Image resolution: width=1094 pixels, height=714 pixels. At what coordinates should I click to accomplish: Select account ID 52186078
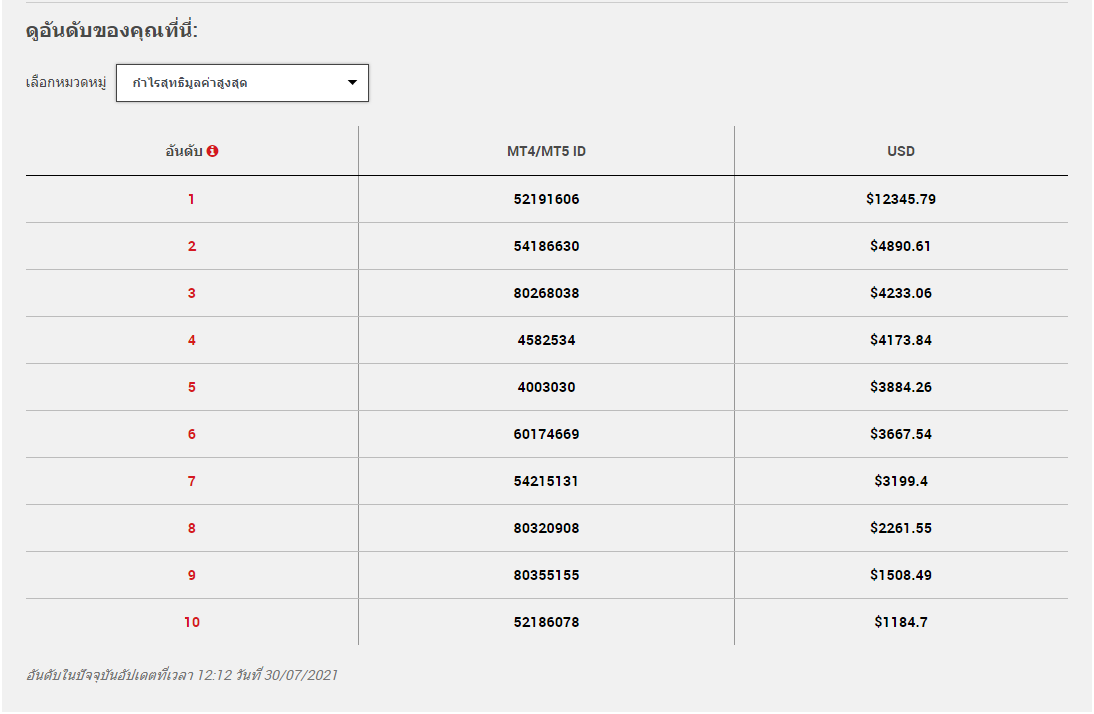(546, 622)
